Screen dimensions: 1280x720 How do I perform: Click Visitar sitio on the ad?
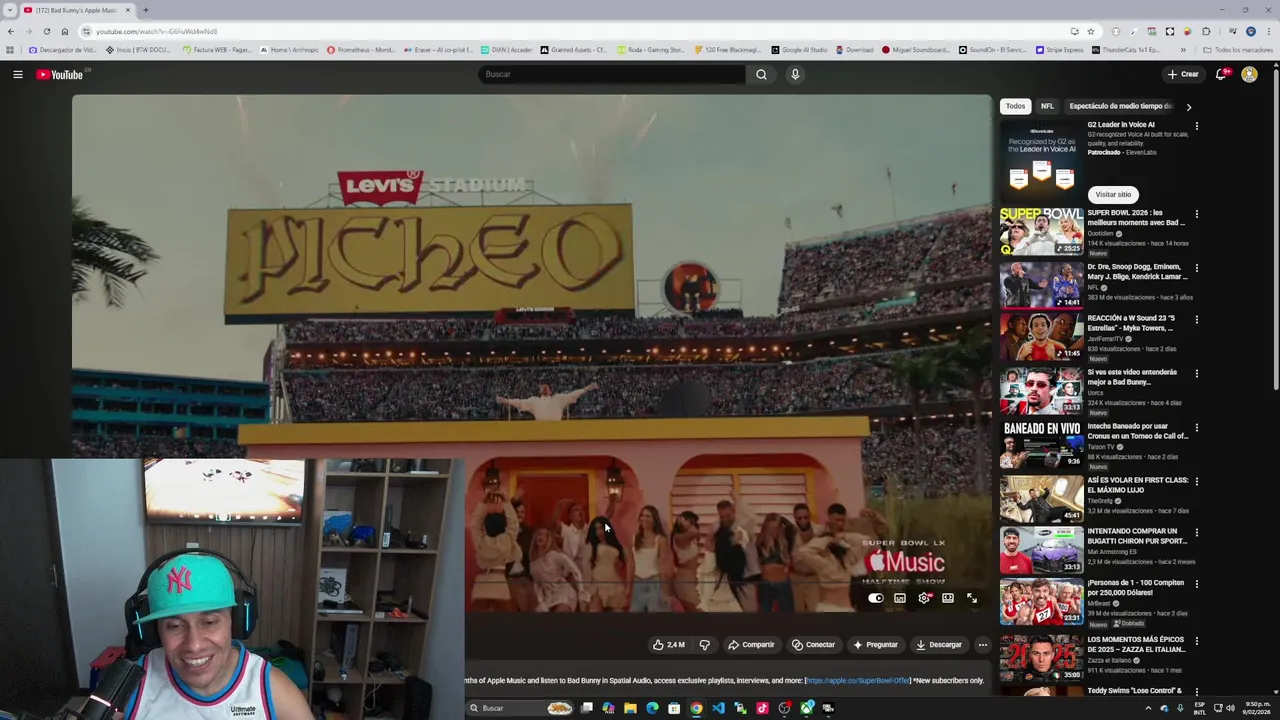1113,195
